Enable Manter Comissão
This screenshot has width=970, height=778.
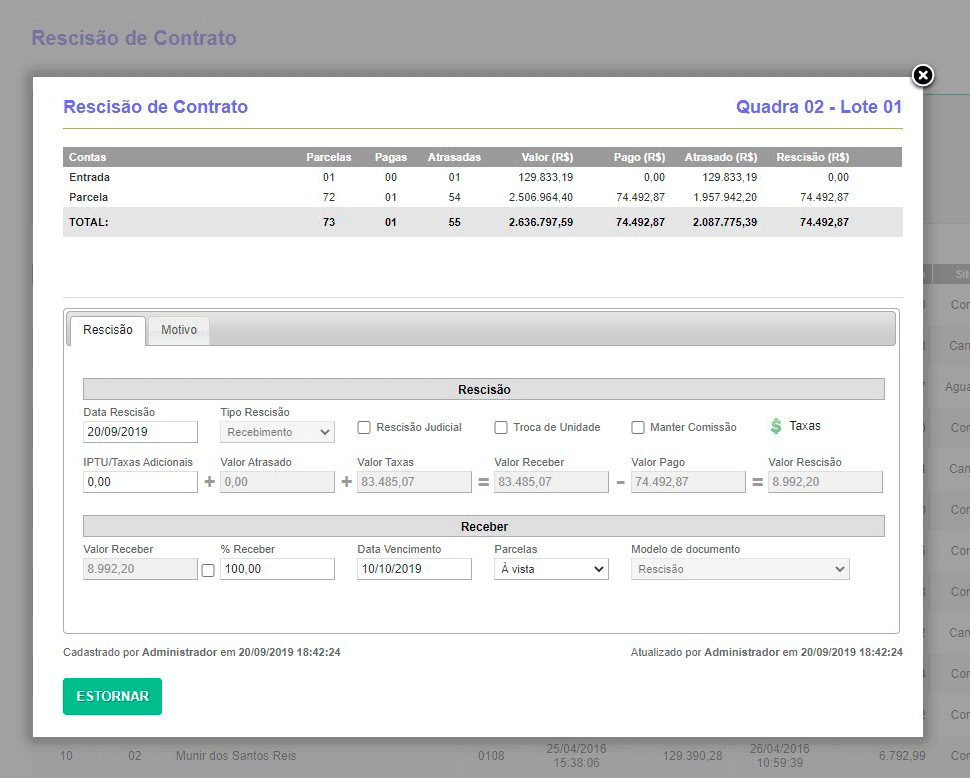click(638, 427)
